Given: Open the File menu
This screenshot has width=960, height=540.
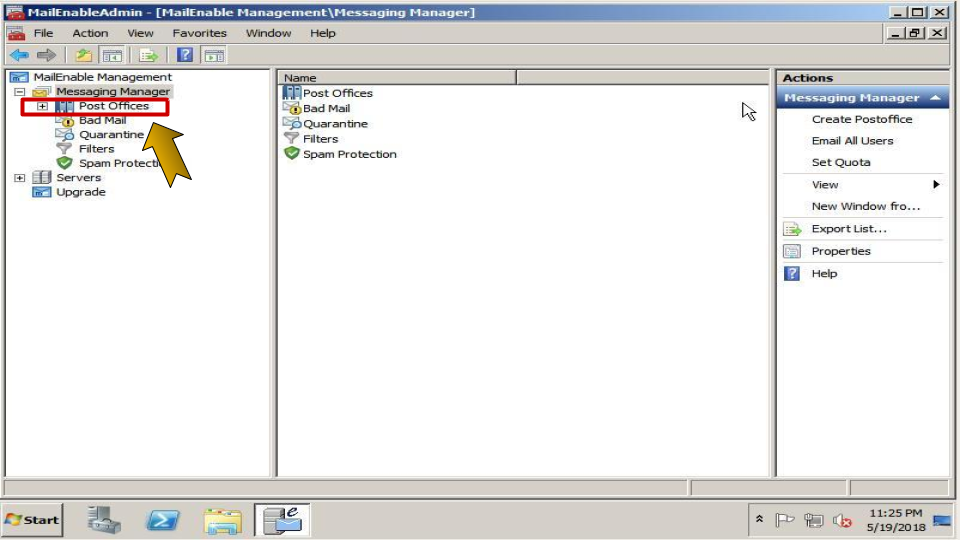Looking at the screenshot, I should pos(43,33).
